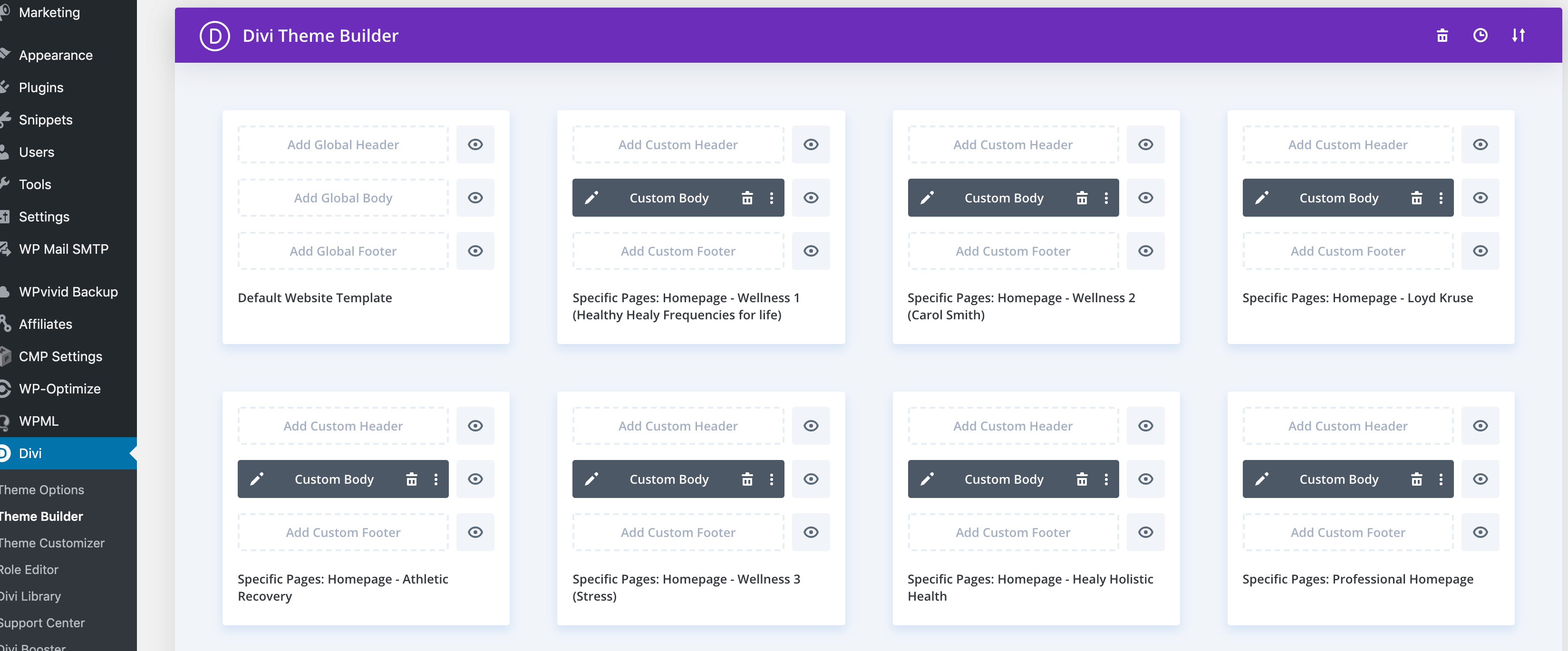Open Theme Customizer submenu link
Image resolution: width=1568 pixels, height=651 pixels.
pyautogui.click(x=52, y=543)
